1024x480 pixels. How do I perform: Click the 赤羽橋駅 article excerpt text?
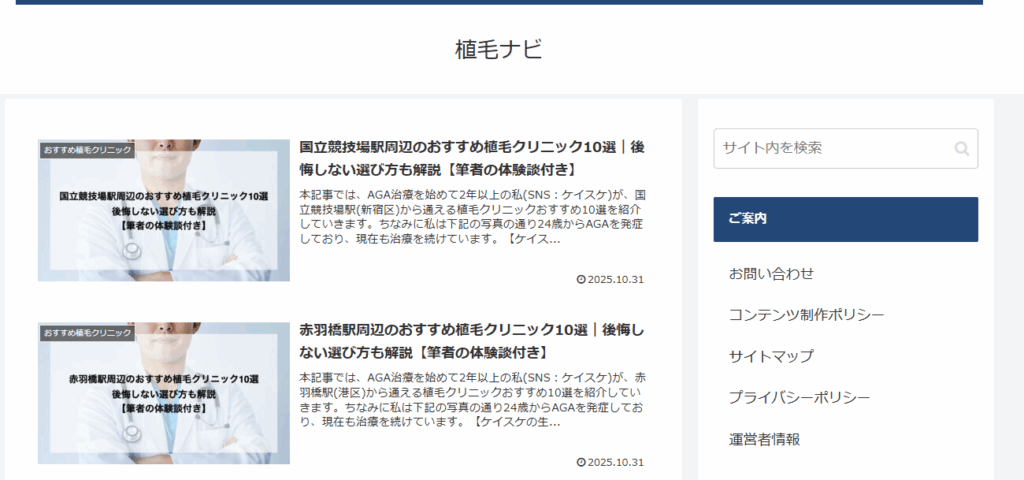pos(471,400)
